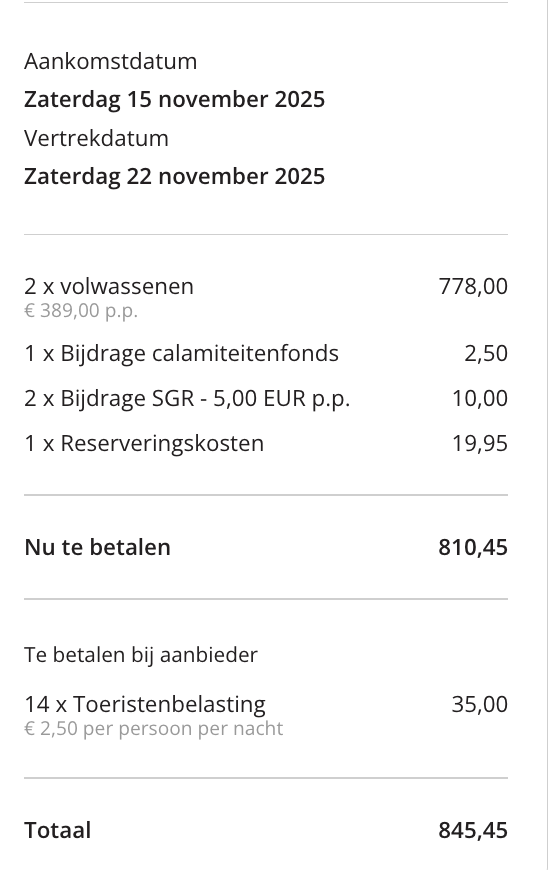Click the Nu te betalen heading
Screen dimensions: 548x870
point(97,547)
